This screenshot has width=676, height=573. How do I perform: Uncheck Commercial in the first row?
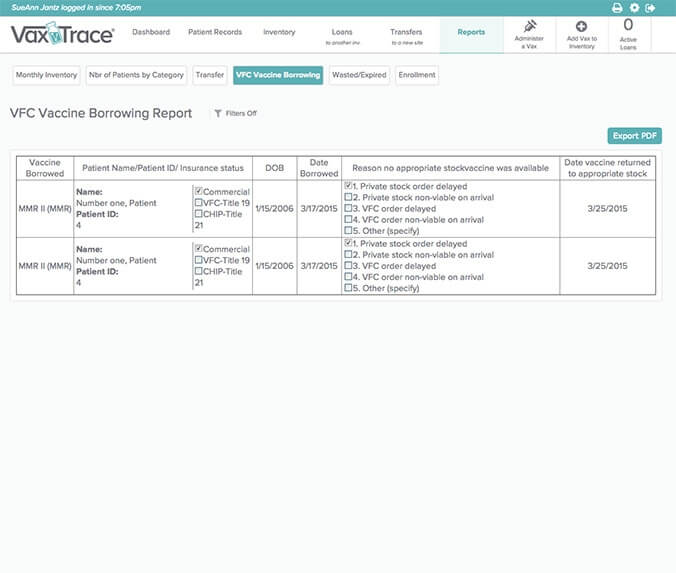[200, 192]
